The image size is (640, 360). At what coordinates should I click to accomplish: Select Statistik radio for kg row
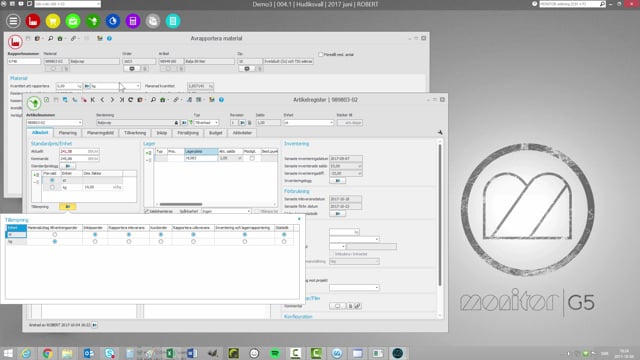coord(284,242)
